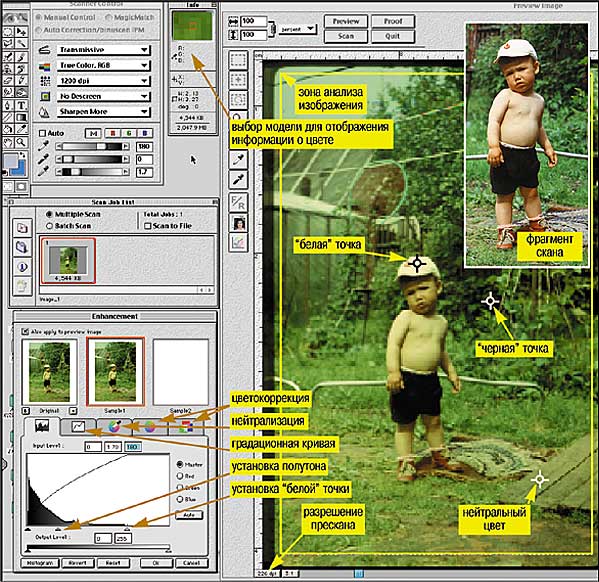Click the F/R flip-rotate icon
The image size is (599, 582).
(238, 202)
